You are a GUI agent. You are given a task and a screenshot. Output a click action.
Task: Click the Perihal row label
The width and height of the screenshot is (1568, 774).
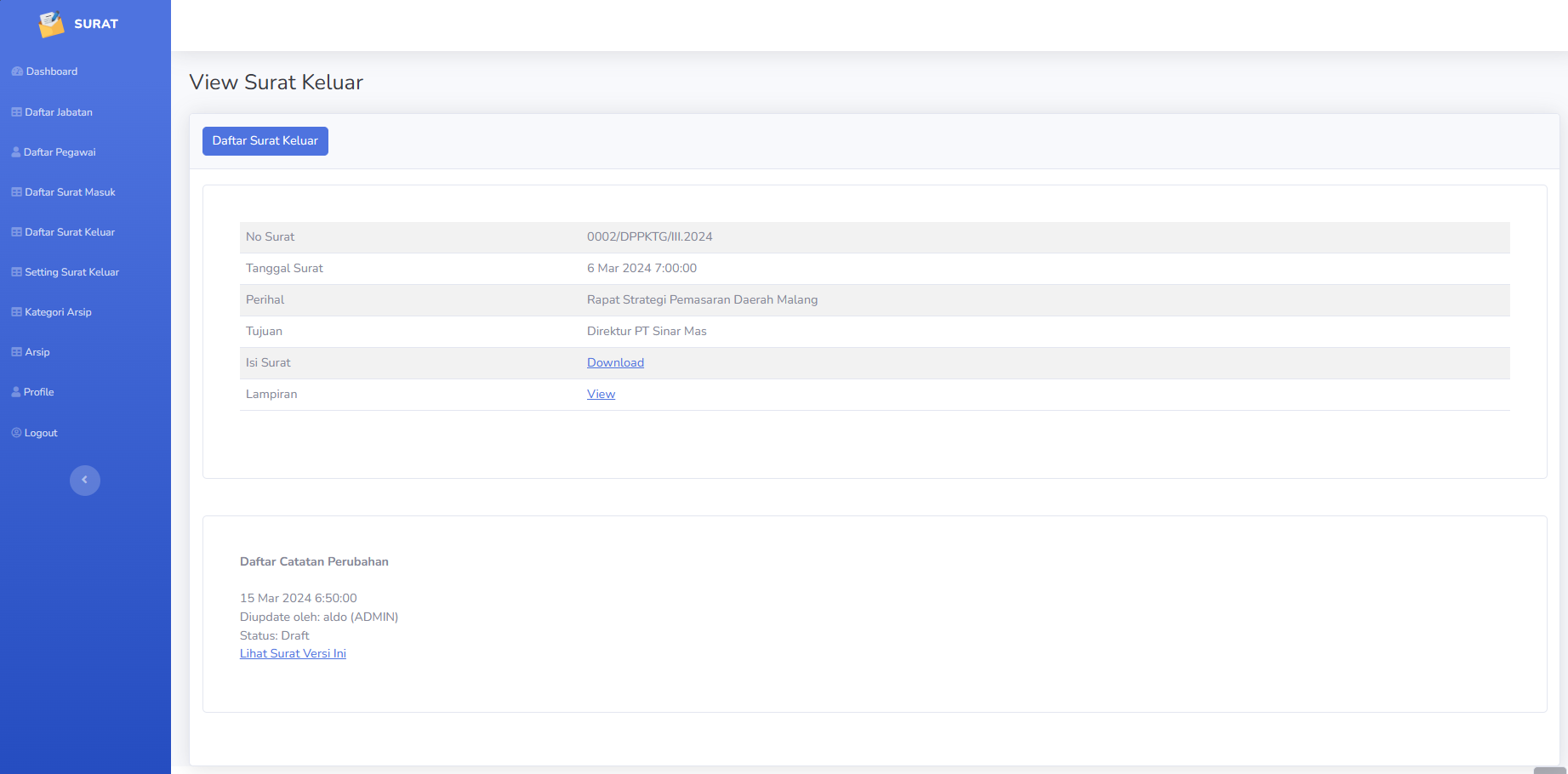click(x=265, y=299)
